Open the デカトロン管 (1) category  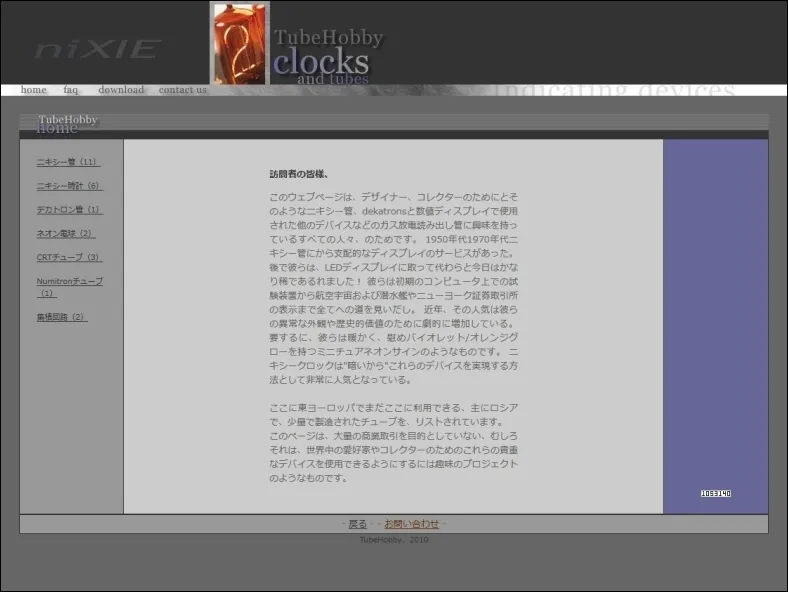point(69,210)
